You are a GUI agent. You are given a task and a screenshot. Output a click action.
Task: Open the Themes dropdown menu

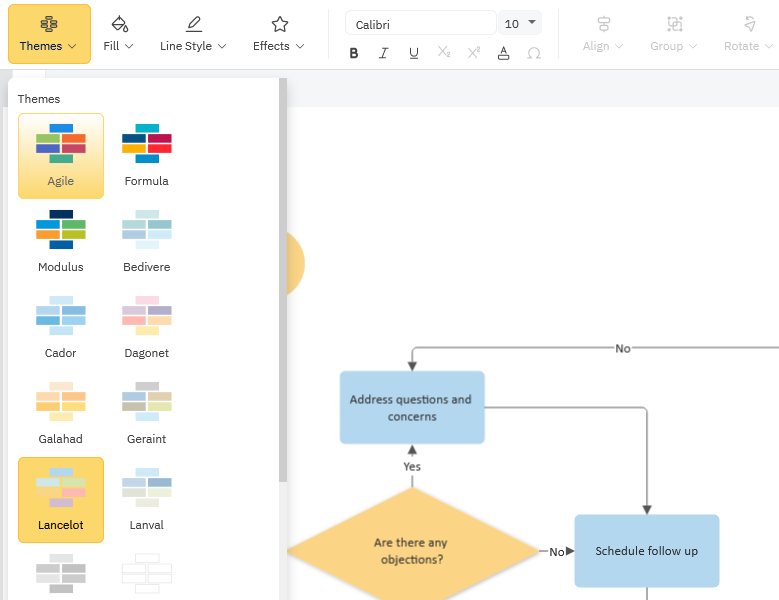click(x=49, y=34)
